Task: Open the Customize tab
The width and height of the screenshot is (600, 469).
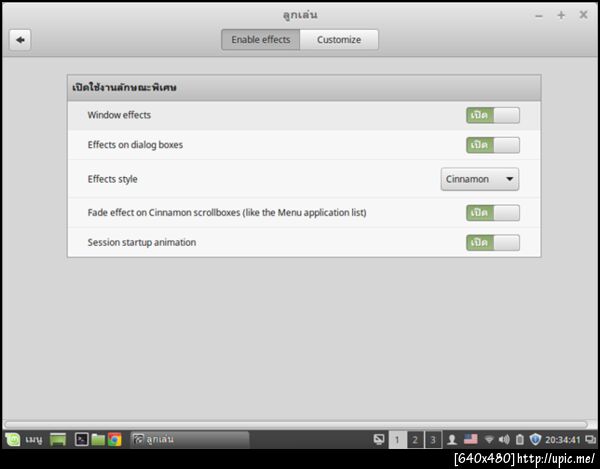Action: [339, 40]
